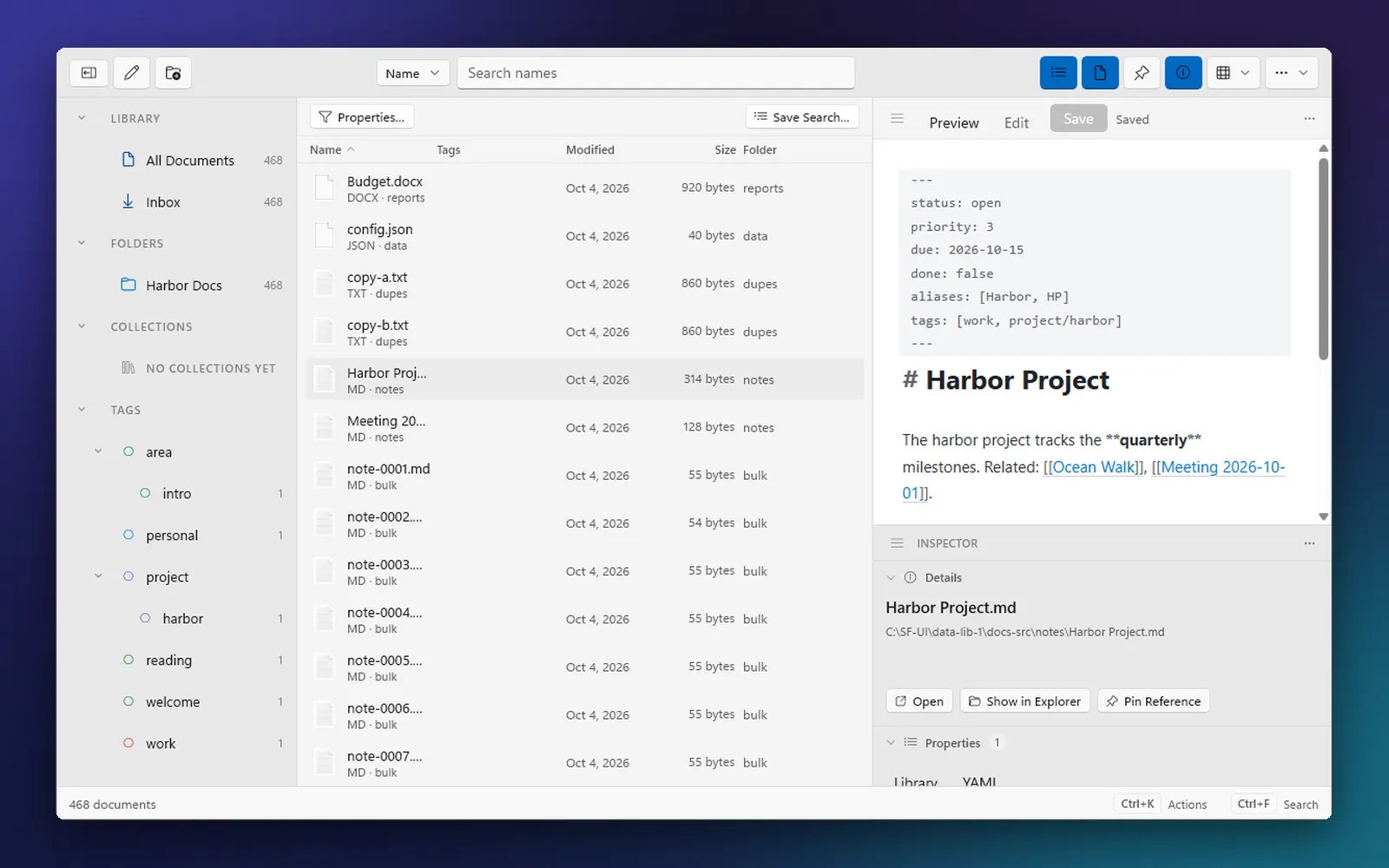This screenshot has width=1389, height=868.
Task: Open the Name search scope dropdown
Action: (x=412, y=73)
